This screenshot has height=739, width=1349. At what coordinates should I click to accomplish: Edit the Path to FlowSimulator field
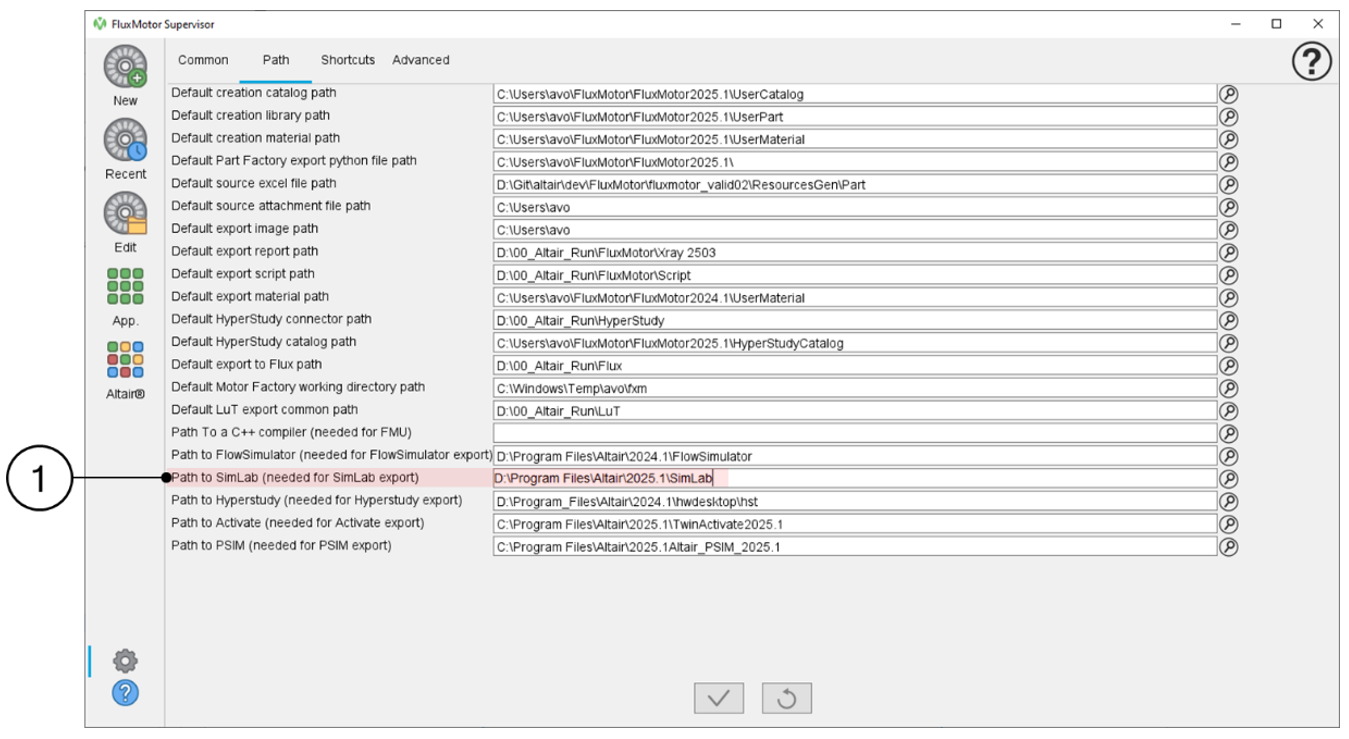pyautogui.click(x=855, y=456)
